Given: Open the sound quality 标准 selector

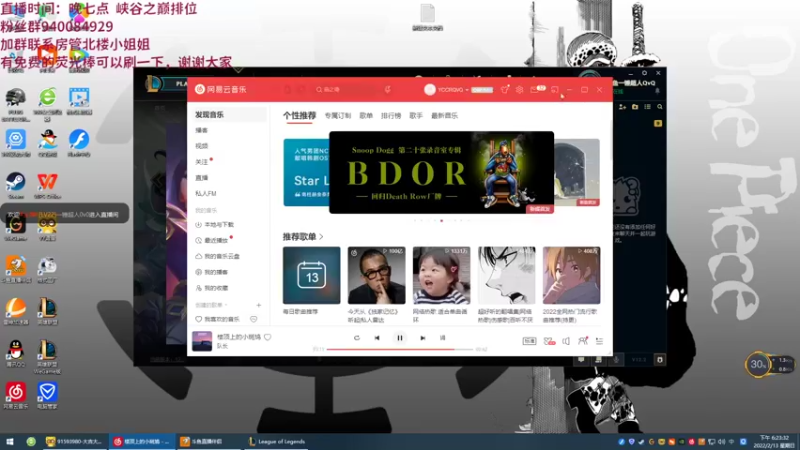Looking at the screenshot, I should click(529, 341).
